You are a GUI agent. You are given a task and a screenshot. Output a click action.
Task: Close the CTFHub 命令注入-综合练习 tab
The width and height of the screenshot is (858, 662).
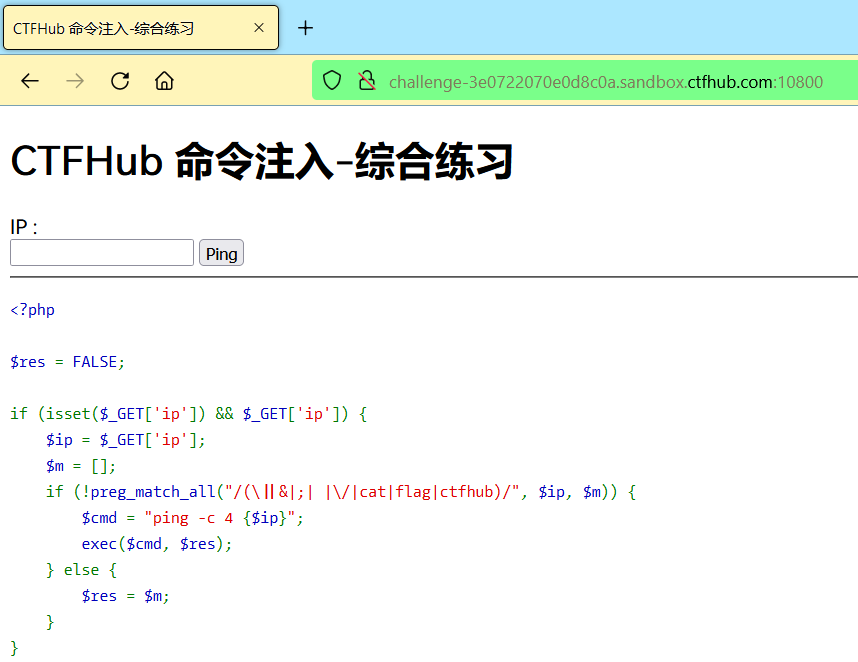tap(259, 28)
